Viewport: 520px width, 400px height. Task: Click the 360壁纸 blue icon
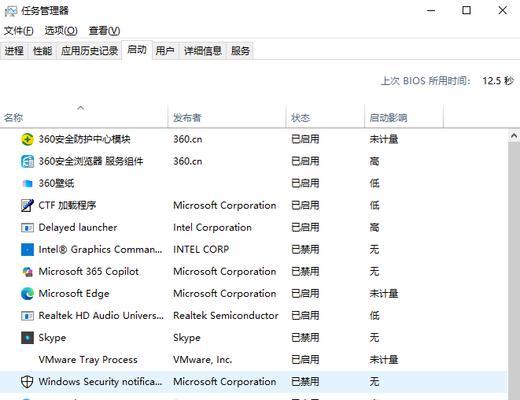click(x=27, y=183)
